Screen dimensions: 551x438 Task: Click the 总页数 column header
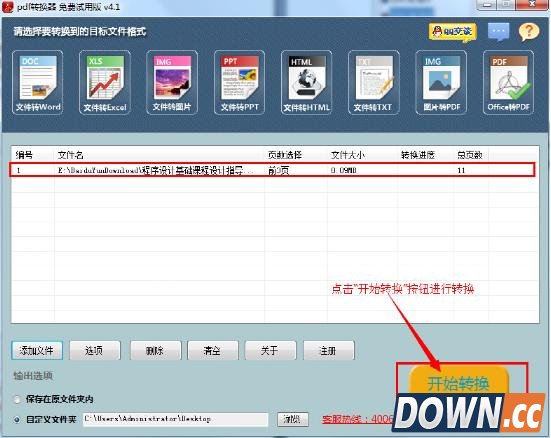[469, 155]
